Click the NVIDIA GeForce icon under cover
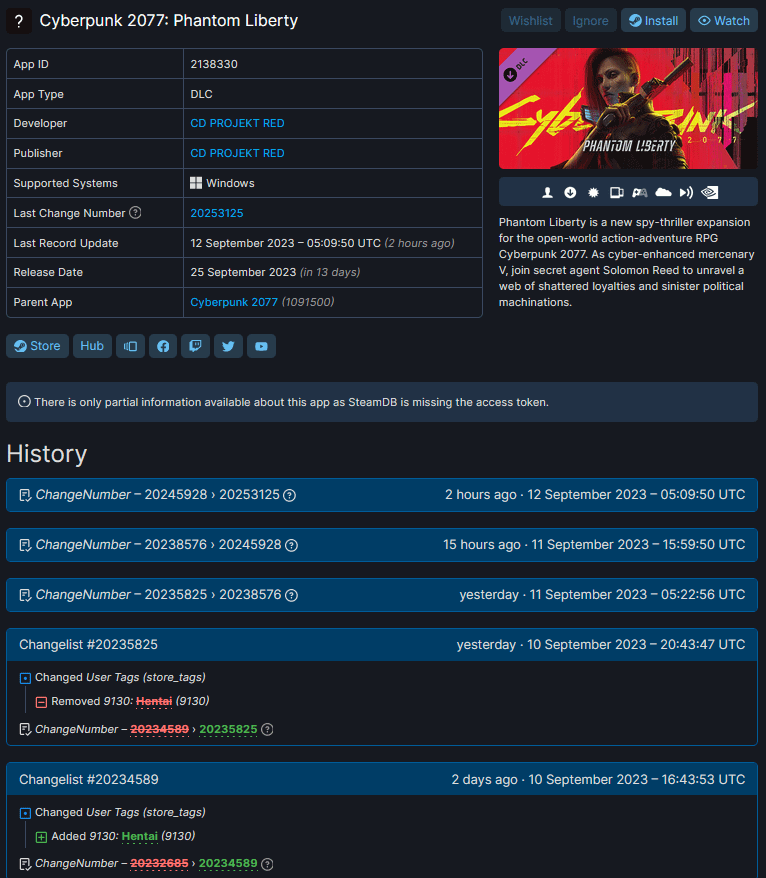766x878 pixels. (x=709, y=193)
